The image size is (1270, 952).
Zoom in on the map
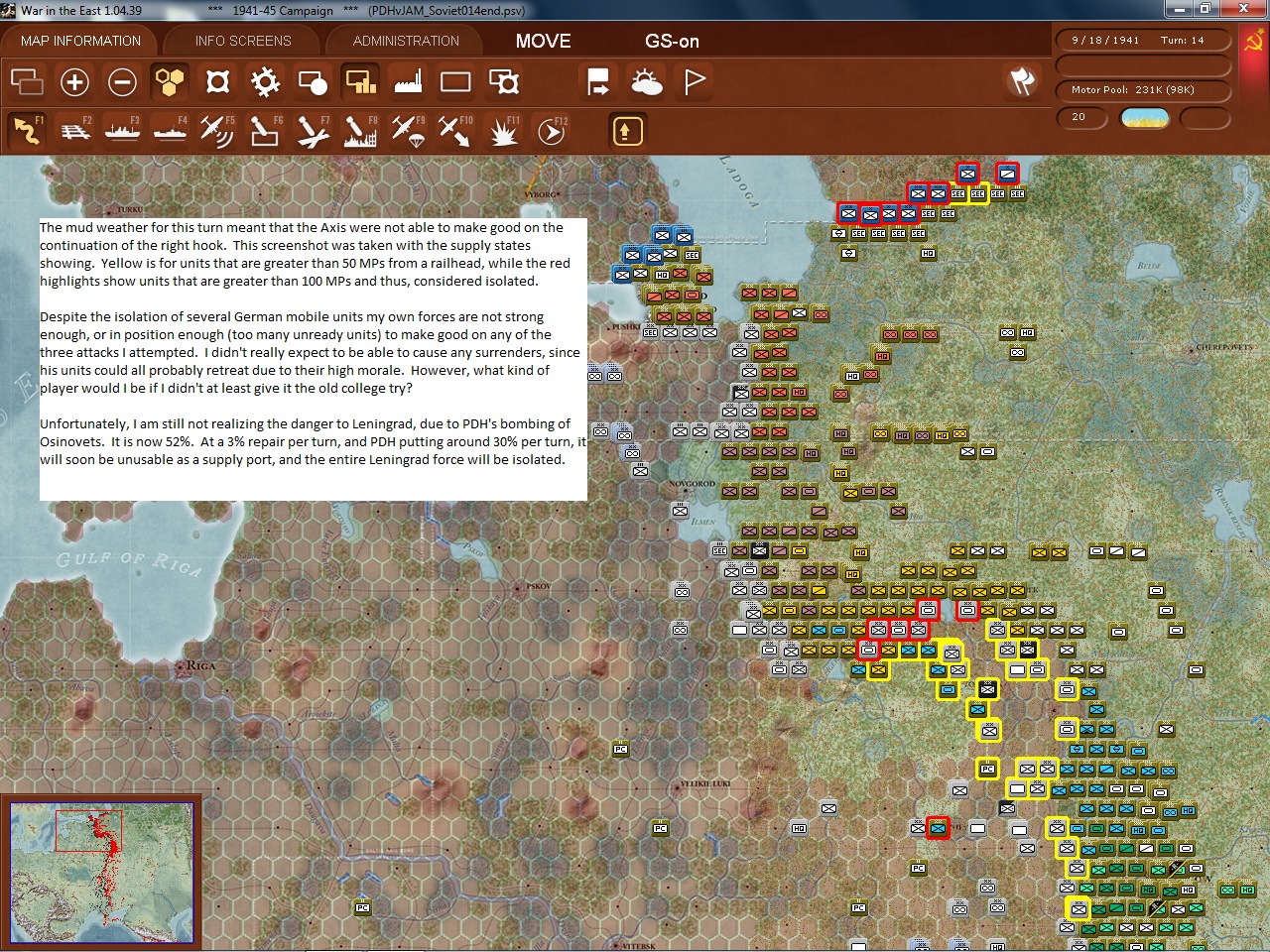74,81
